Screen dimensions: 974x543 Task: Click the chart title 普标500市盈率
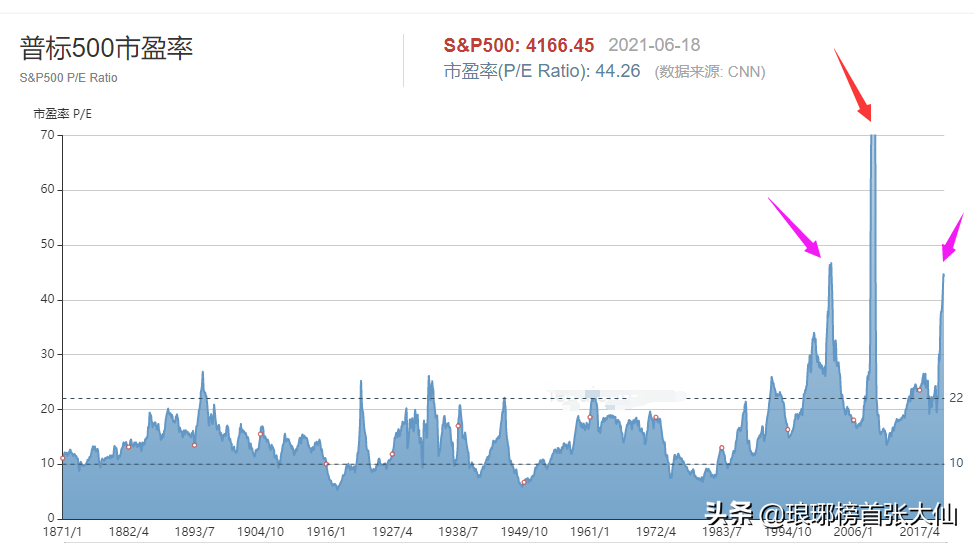pyautogui.click(x=106, y=48)
